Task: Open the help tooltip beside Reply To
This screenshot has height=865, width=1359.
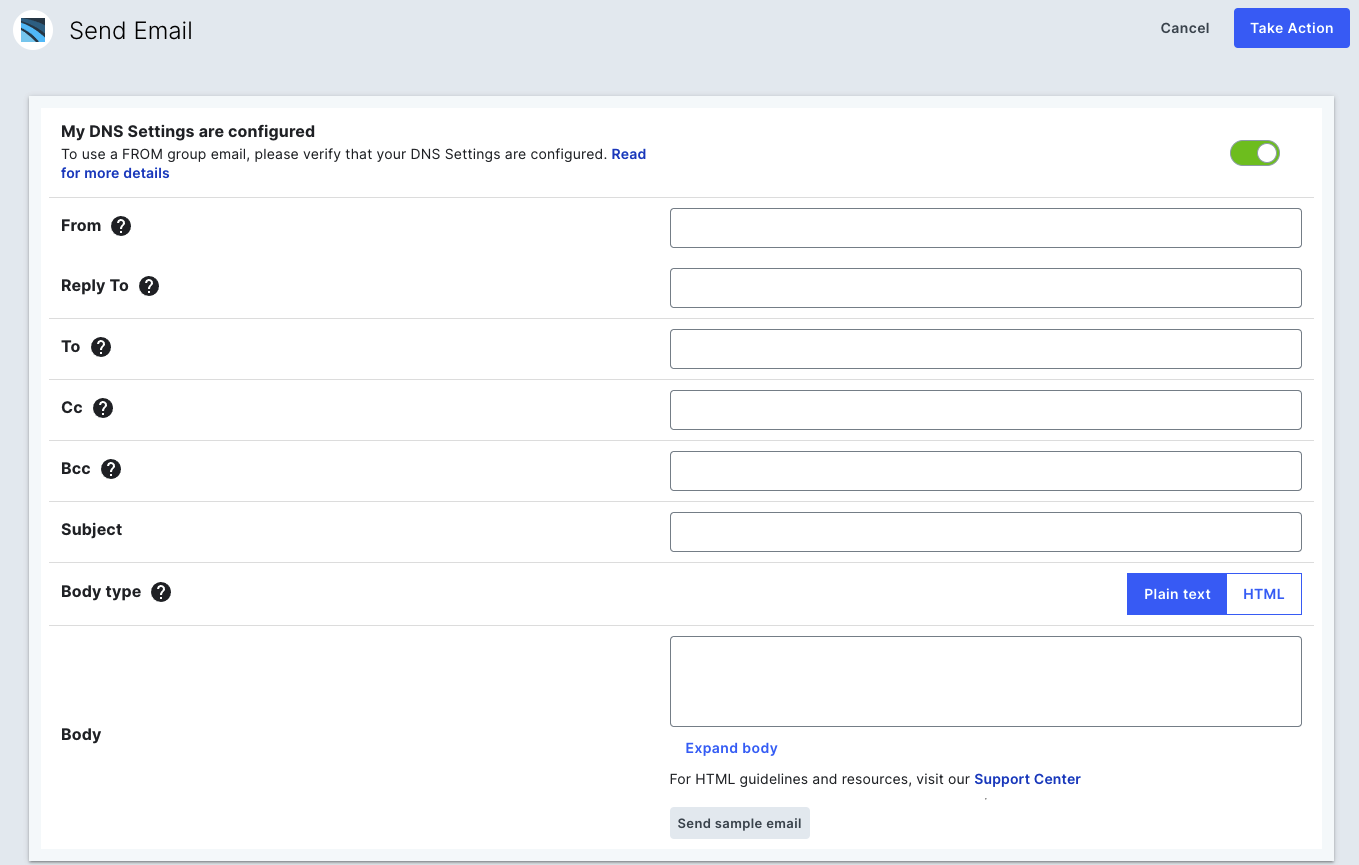Action: click(x=148, y=286)
